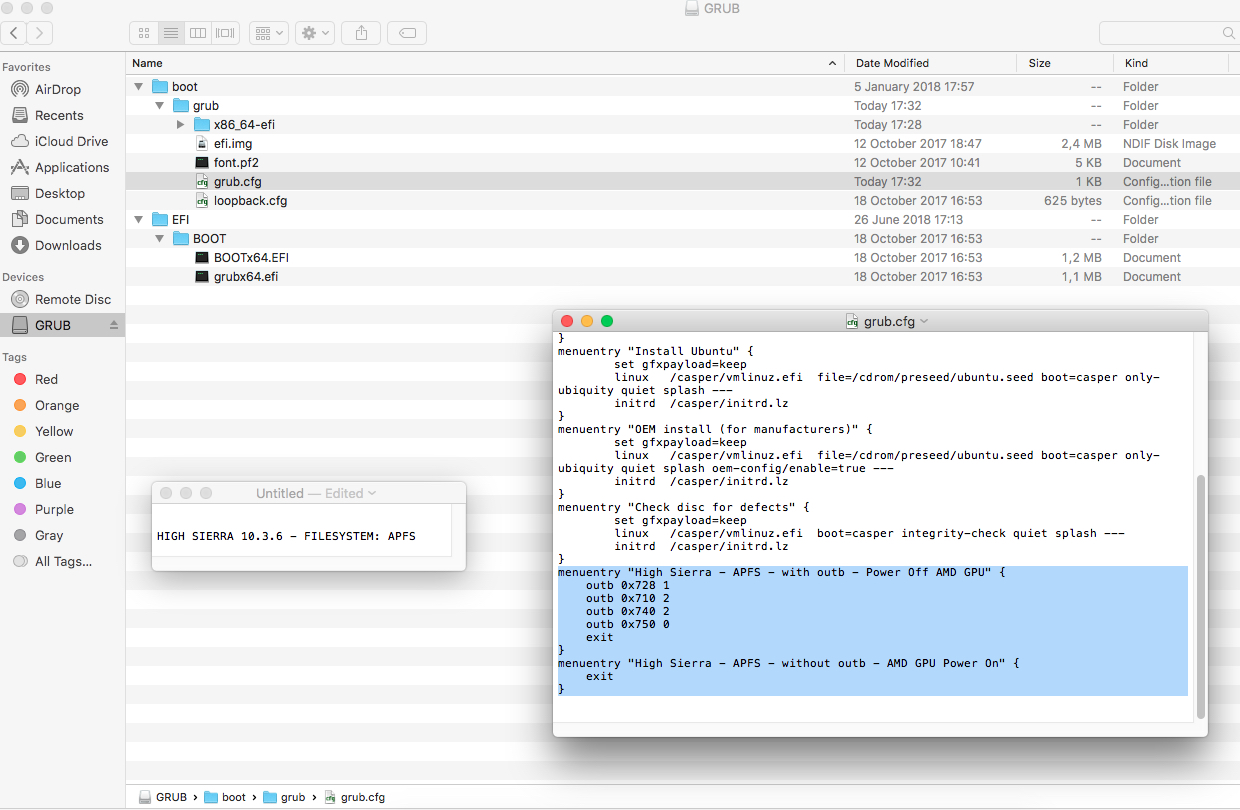Click the HIGH SIERRA text in Untitled

[x=286, y=536]
